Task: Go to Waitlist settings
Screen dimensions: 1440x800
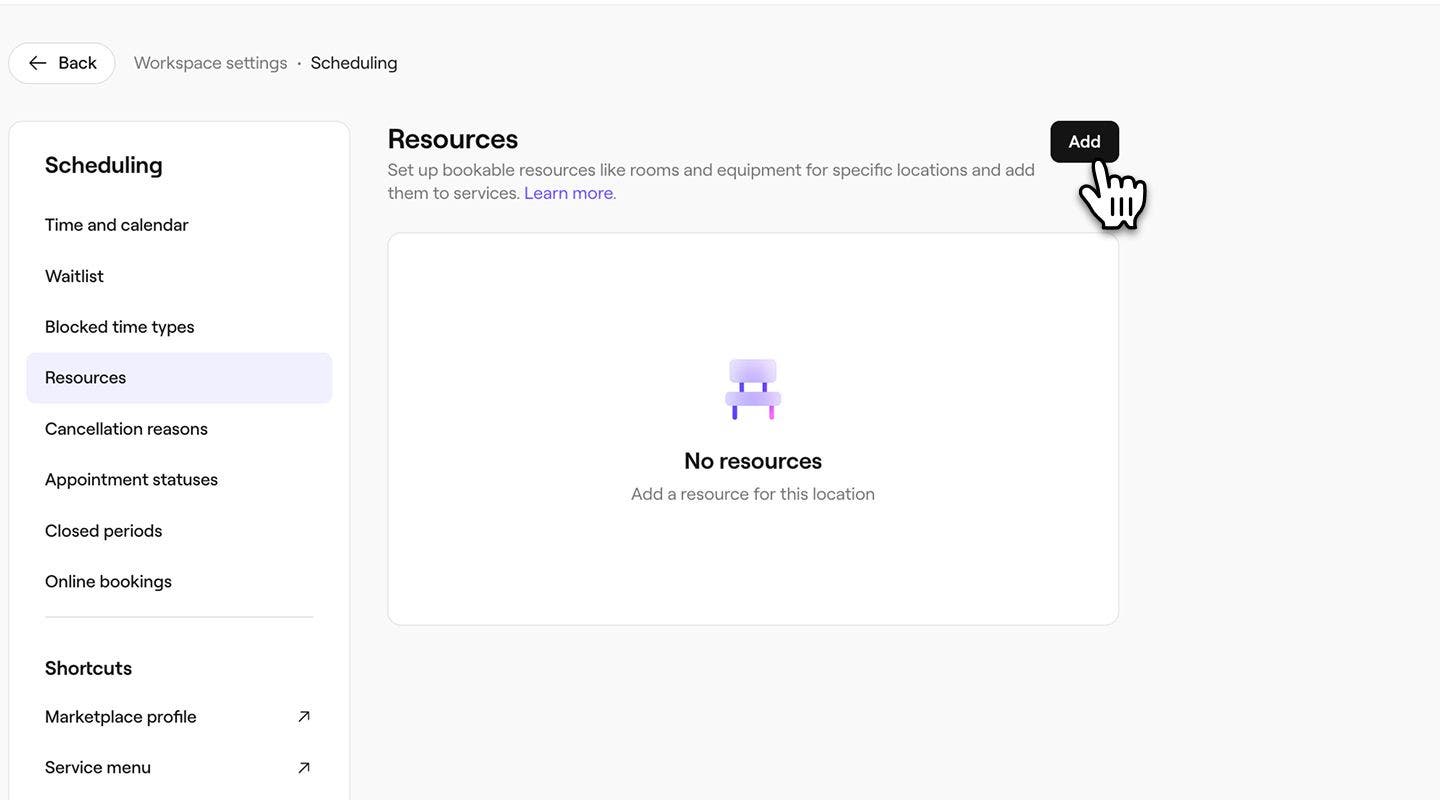Action: 179,276
